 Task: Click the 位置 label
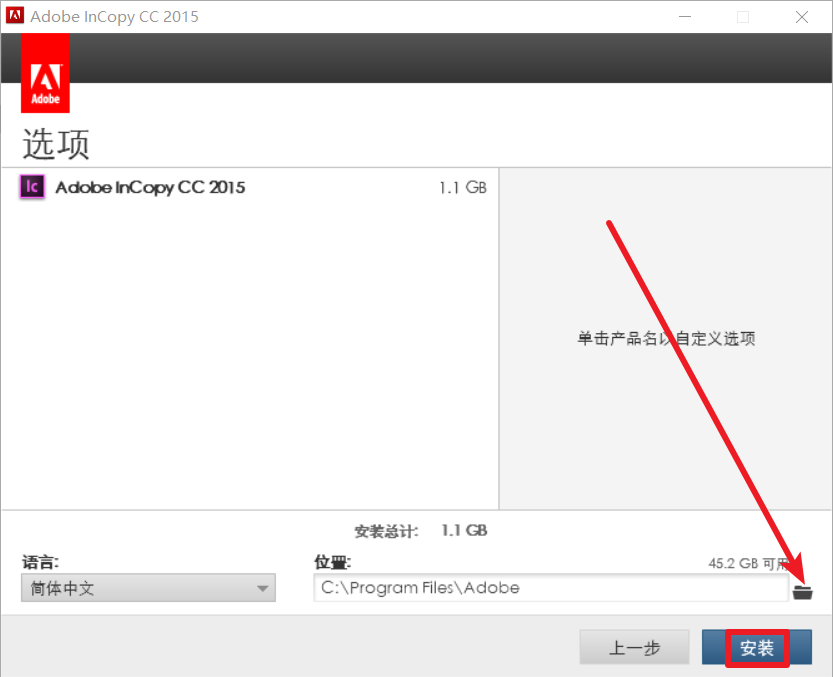pyautogui.click(x=333, y=562)
